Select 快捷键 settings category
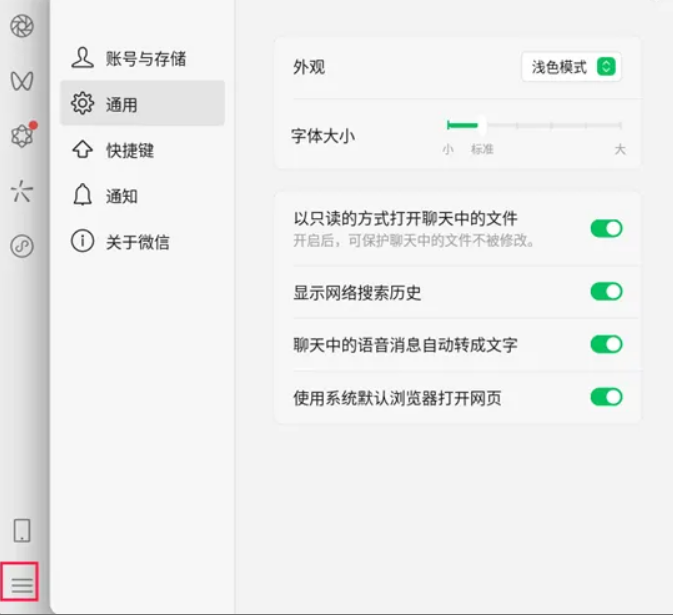Screen dimensions: 673x615 [142, 150]
